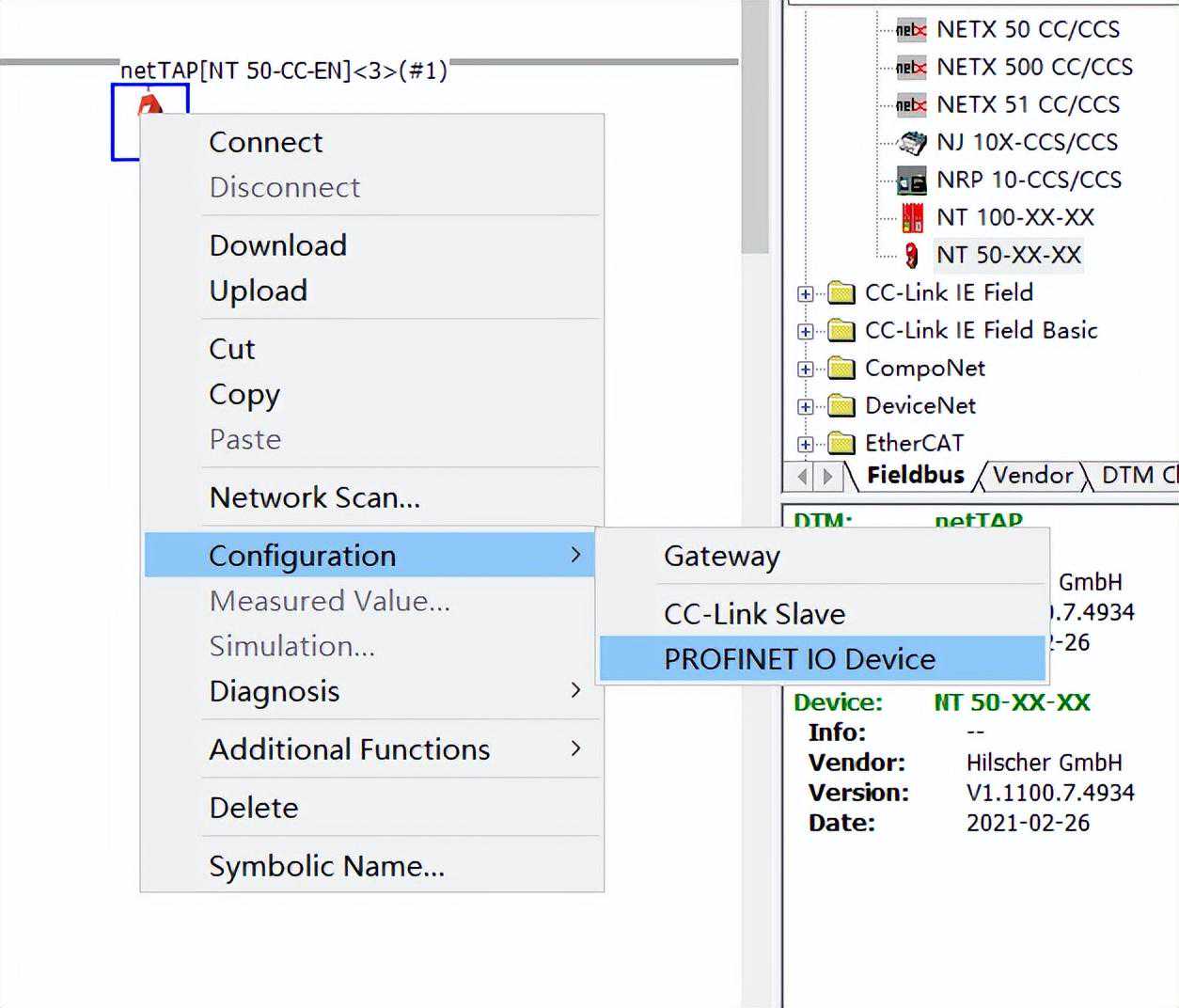Select the NJ 10X-CCS/CCS device icon
Image resolution: width=1179 pixels, height=1008 pixels.
coord(911,143)
